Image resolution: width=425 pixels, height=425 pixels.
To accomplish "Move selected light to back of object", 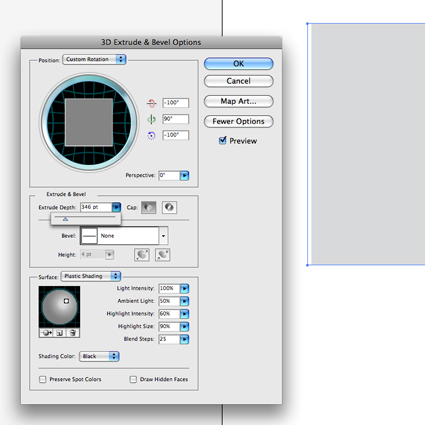I will (46, 333).
